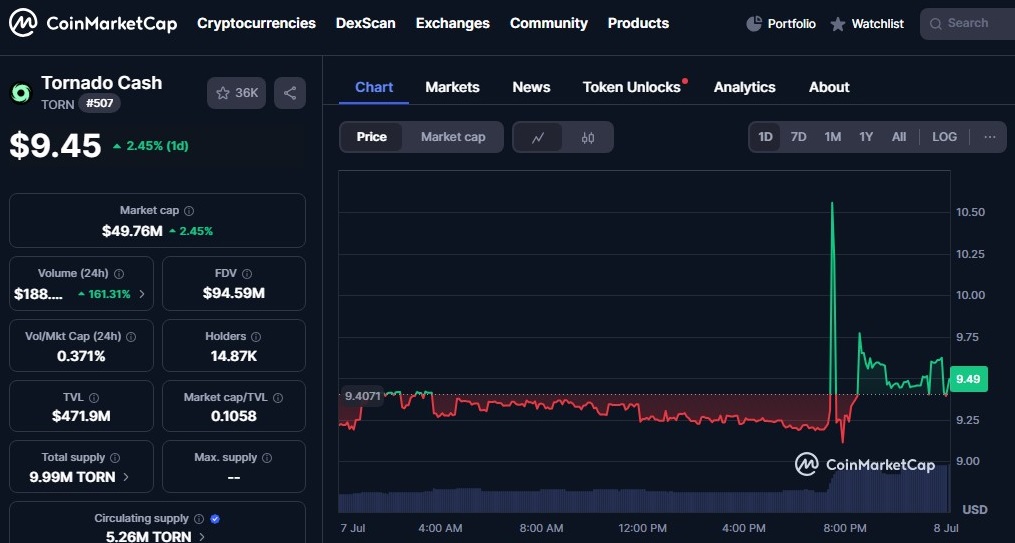This screenshot has width=1015, height=543.
Task: Open the Portfolio pie chart icon
Action: tap(753, 24)
